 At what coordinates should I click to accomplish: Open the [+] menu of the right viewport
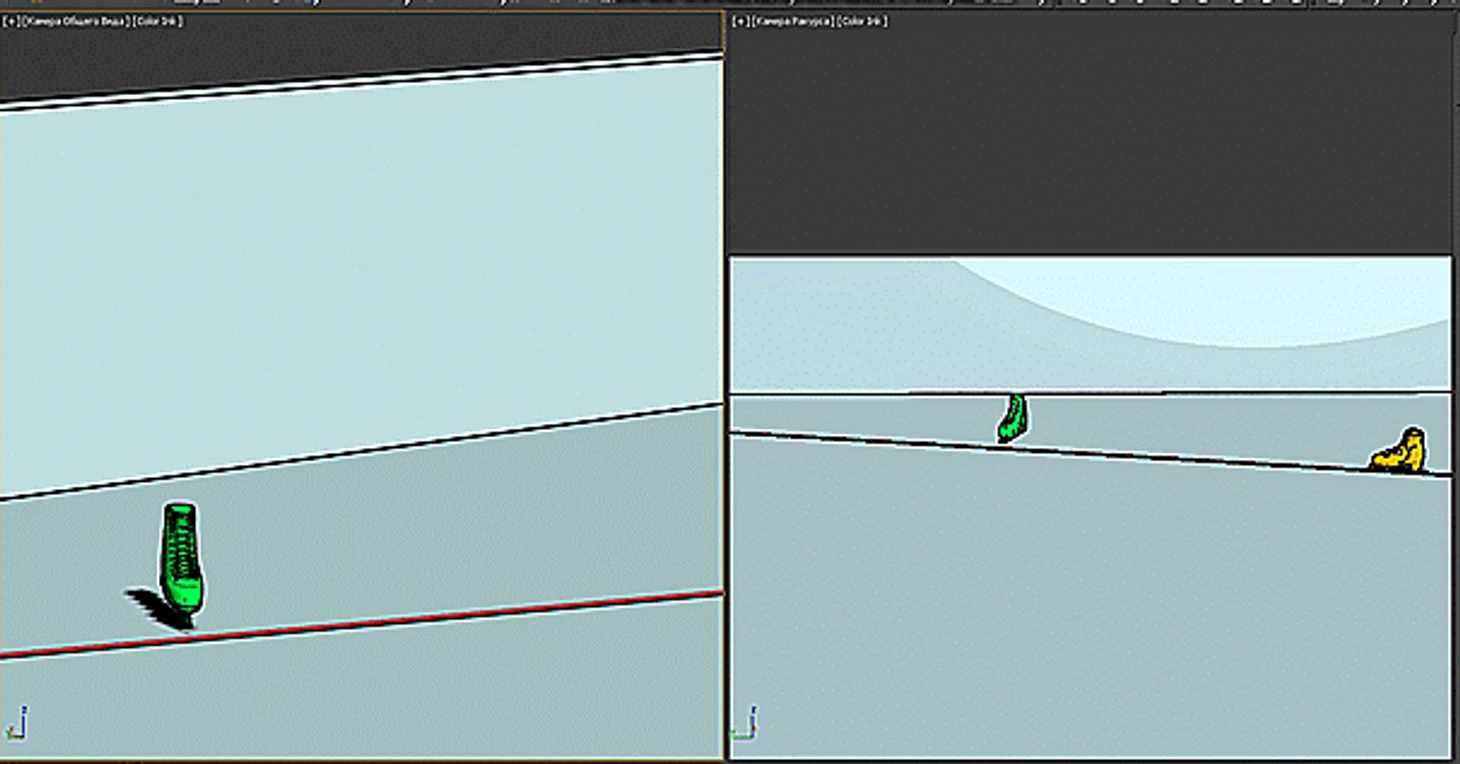click(x=741, y=21)
